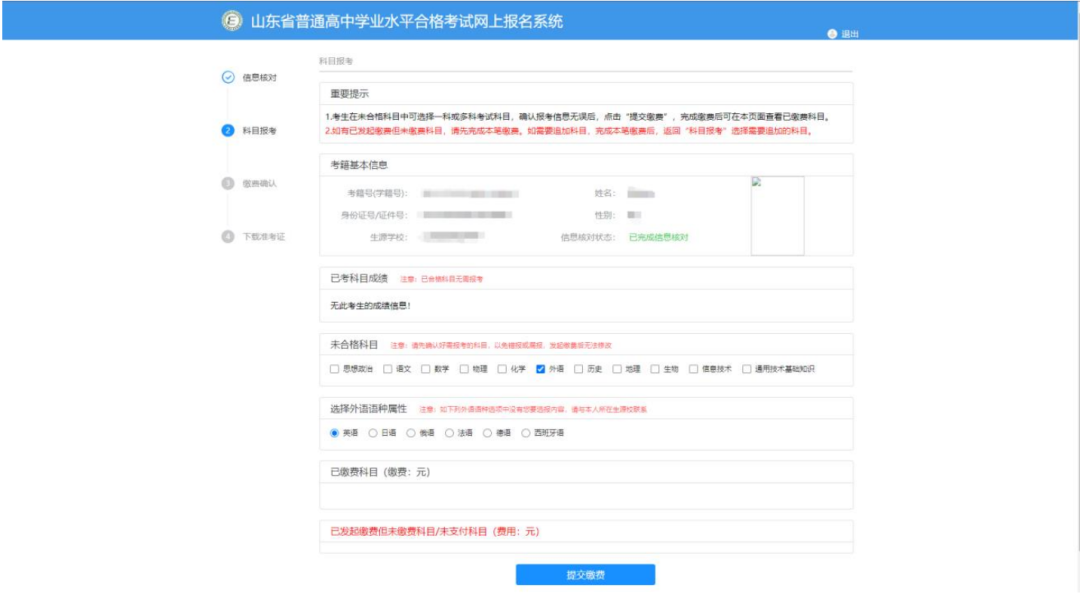Click the broken candidate photo image

(x=777, y=215)
